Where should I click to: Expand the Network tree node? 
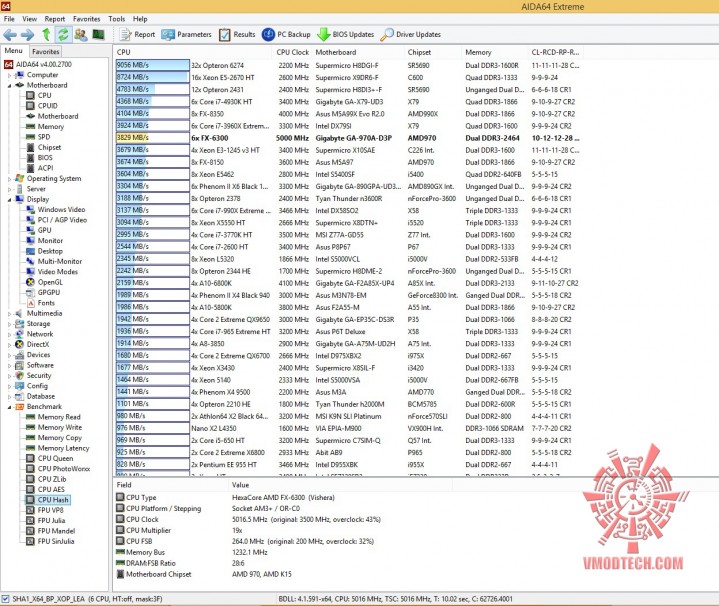pyautogui.click(x=9, y=334)
